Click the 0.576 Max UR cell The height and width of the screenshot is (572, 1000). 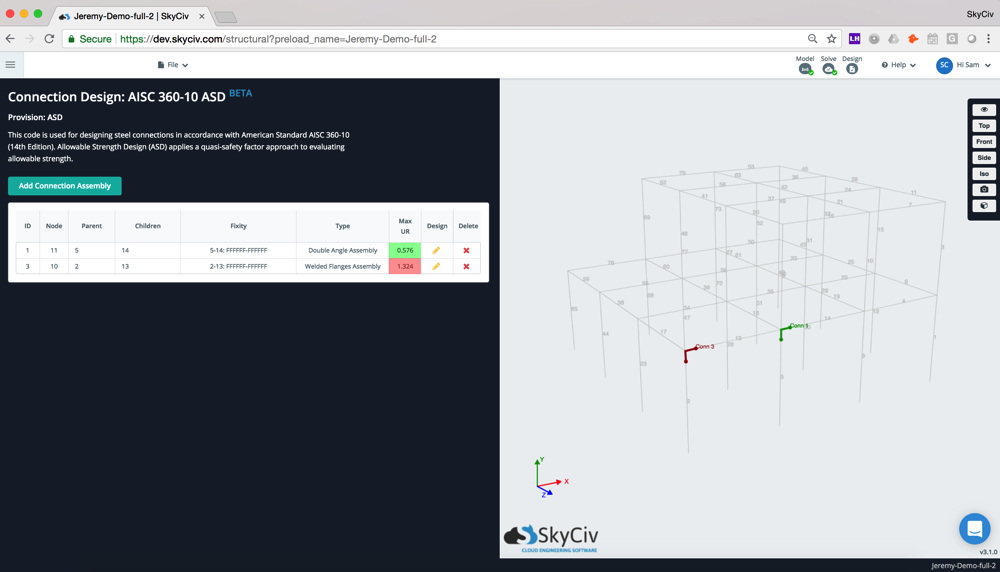(x=405, y=250)
